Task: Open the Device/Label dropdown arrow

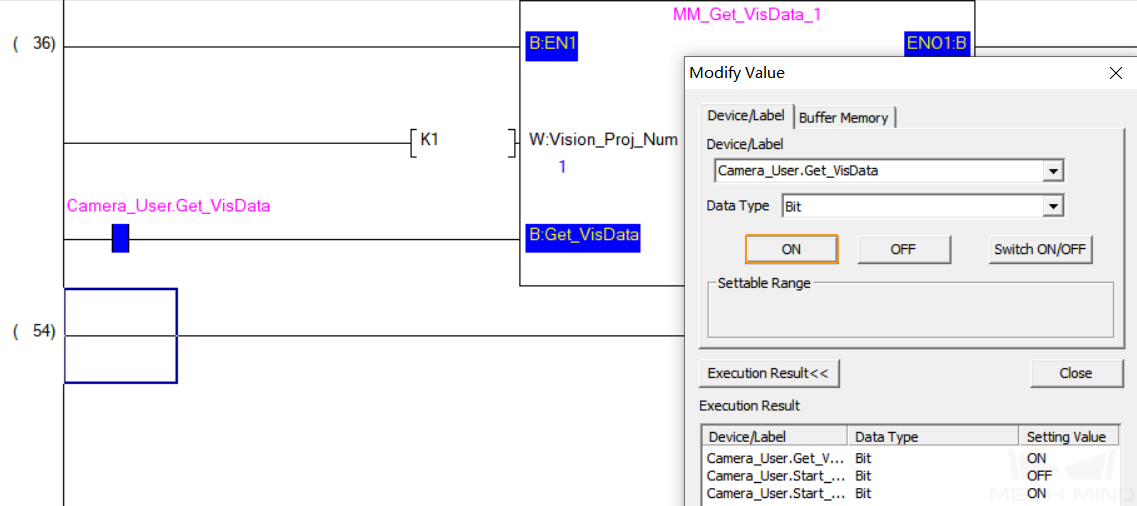Action: 1051,171
